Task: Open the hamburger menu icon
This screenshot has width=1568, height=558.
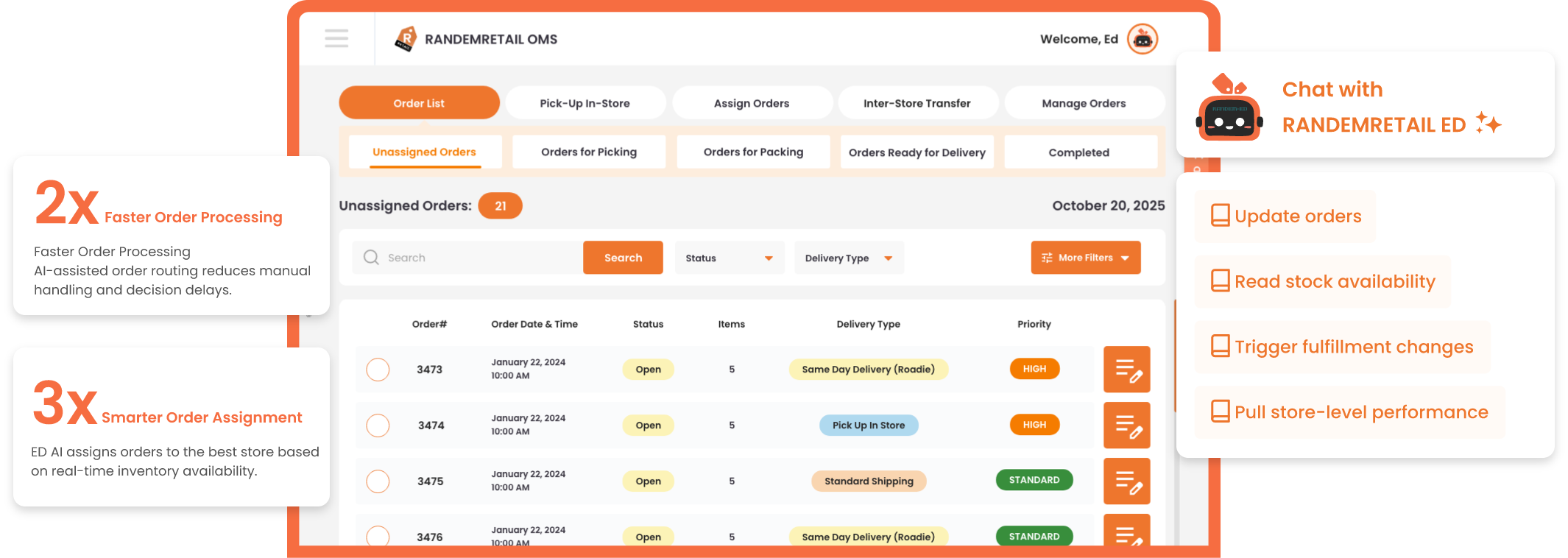Action: click(336, 38)
